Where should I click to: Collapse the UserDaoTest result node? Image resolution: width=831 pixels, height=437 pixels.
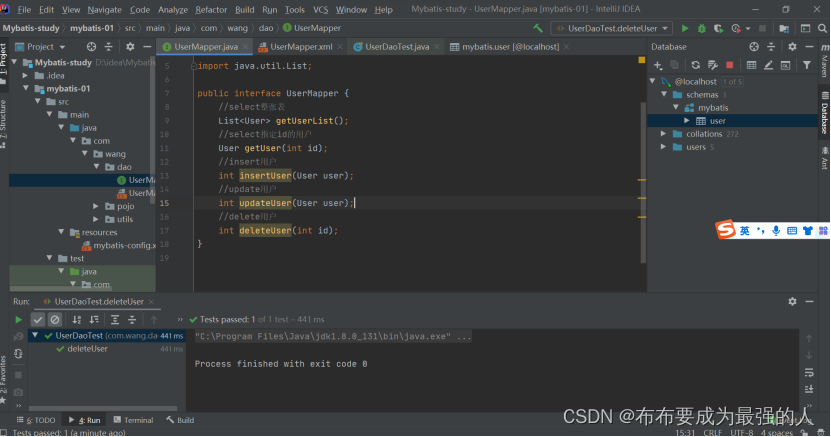pyautogui.click(x=35, y=335)
